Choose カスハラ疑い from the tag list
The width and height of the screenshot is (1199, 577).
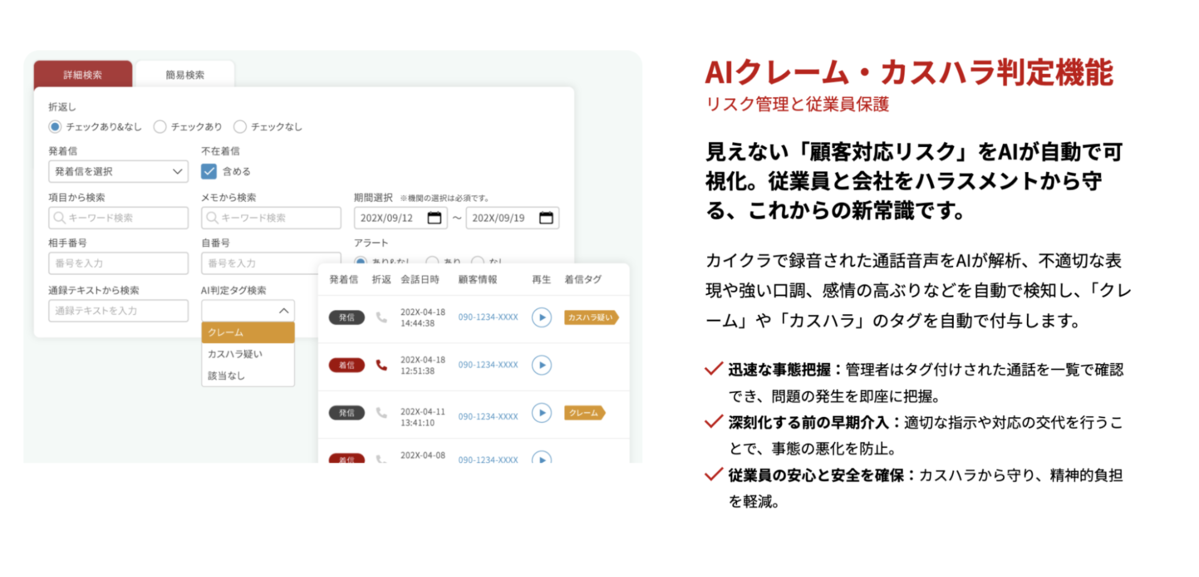(235, 354)
